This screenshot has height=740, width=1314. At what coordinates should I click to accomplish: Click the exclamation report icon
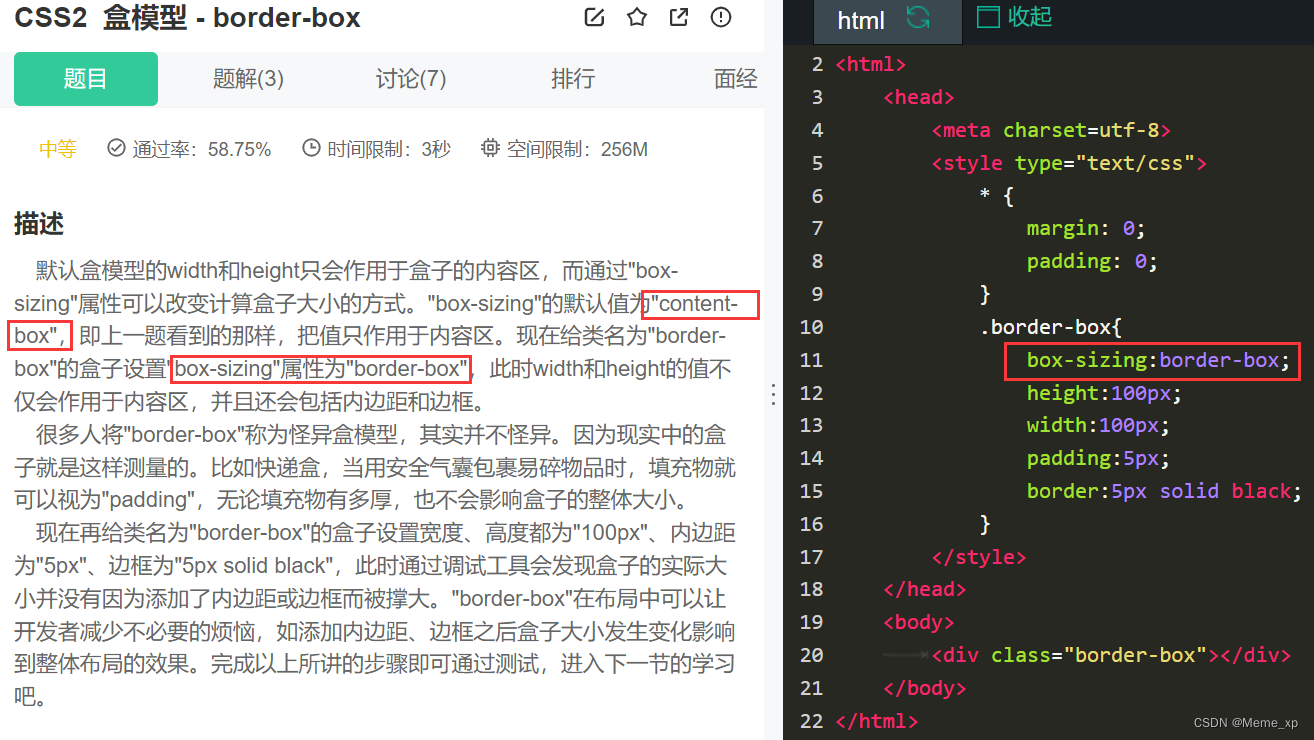coord(720,17)
